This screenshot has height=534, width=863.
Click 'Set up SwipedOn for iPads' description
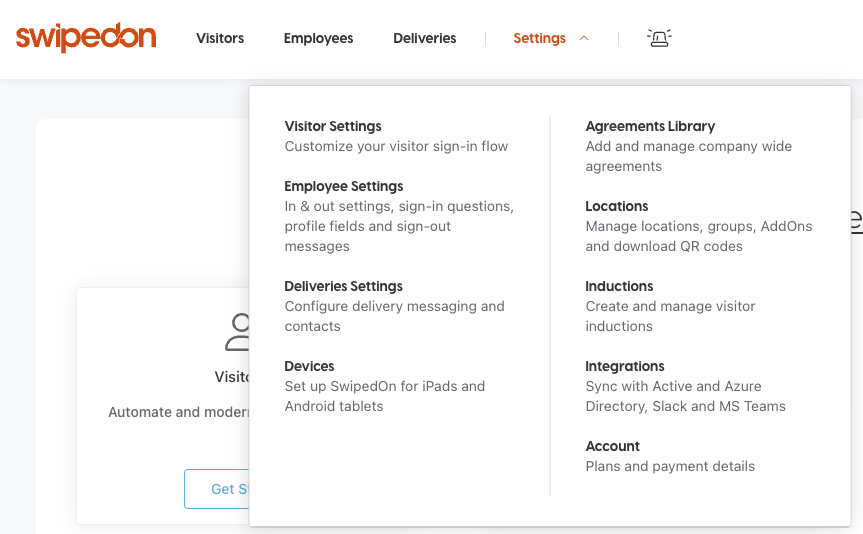(x=385, y=396)
